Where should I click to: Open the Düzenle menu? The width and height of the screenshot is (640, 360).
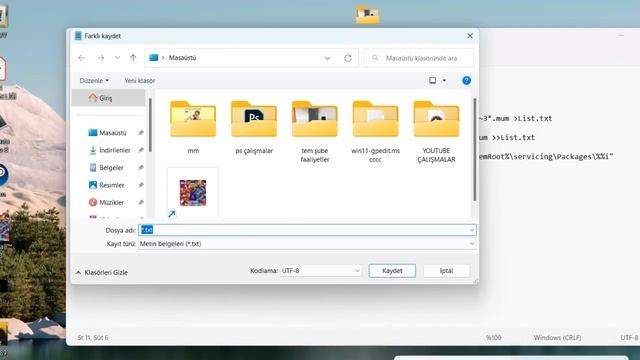pos(94,80)
